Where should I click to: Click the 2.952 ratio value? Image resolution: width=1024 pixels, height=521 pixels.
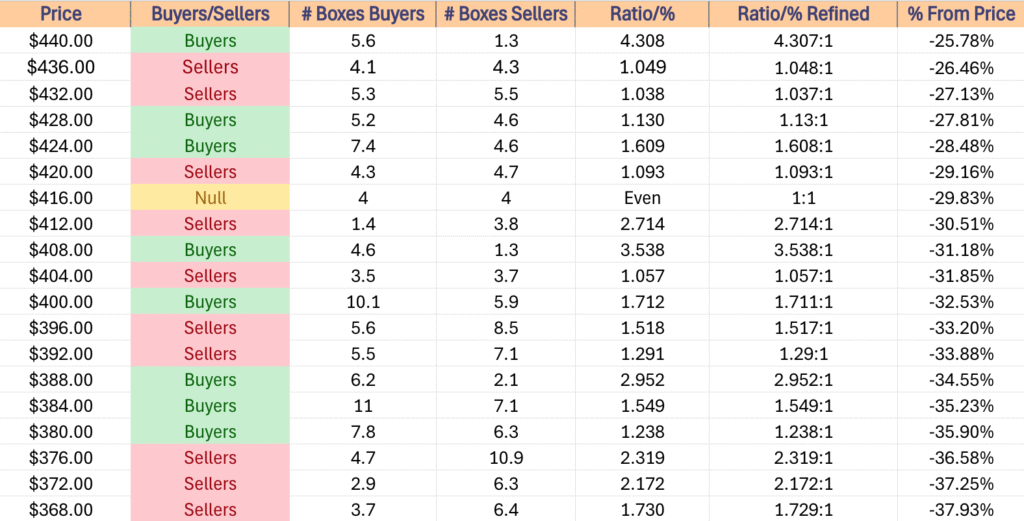point(642,380)
